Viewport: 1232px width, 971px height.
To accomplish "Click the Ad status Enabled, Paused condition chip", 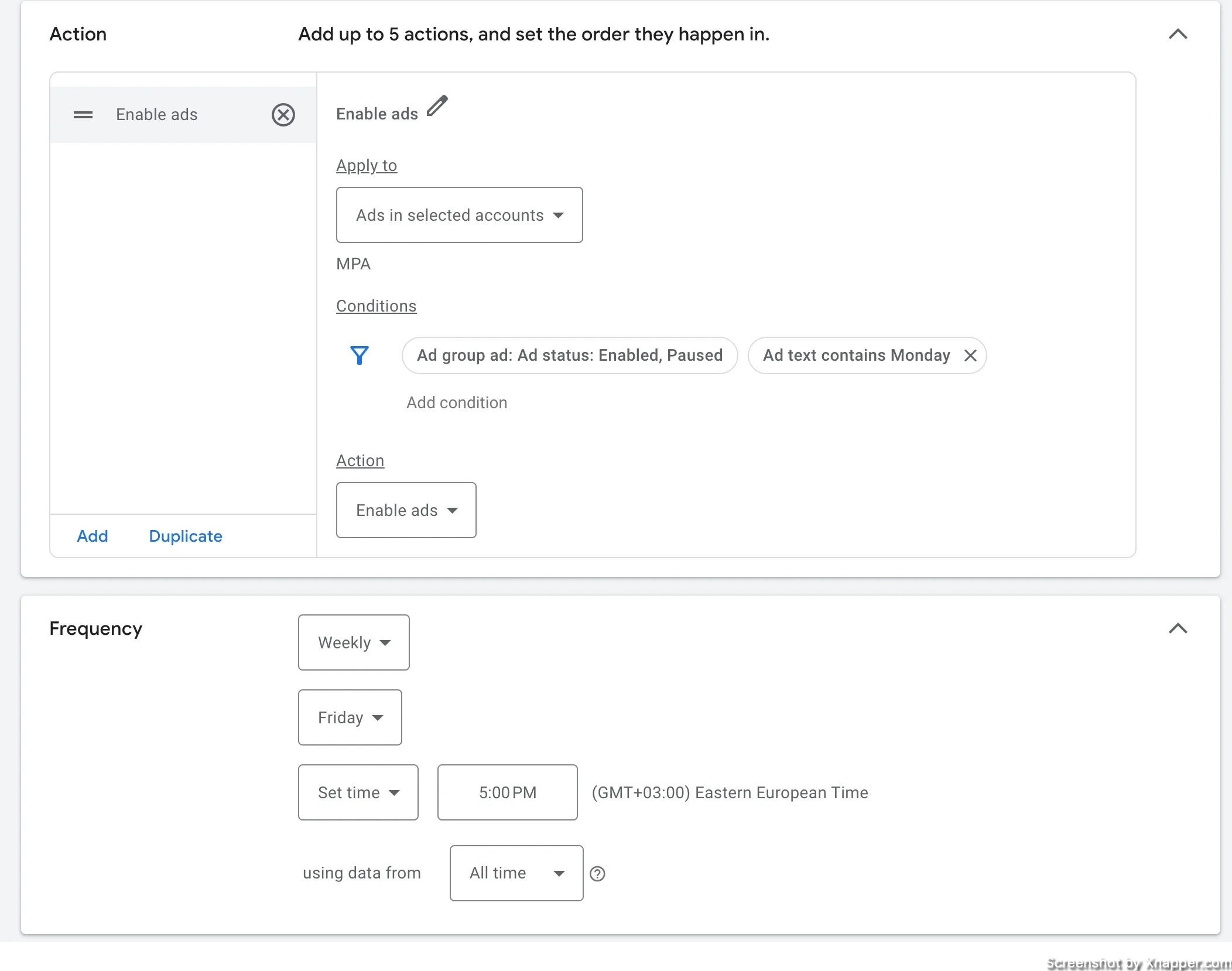I will click(x=570, y=355).
